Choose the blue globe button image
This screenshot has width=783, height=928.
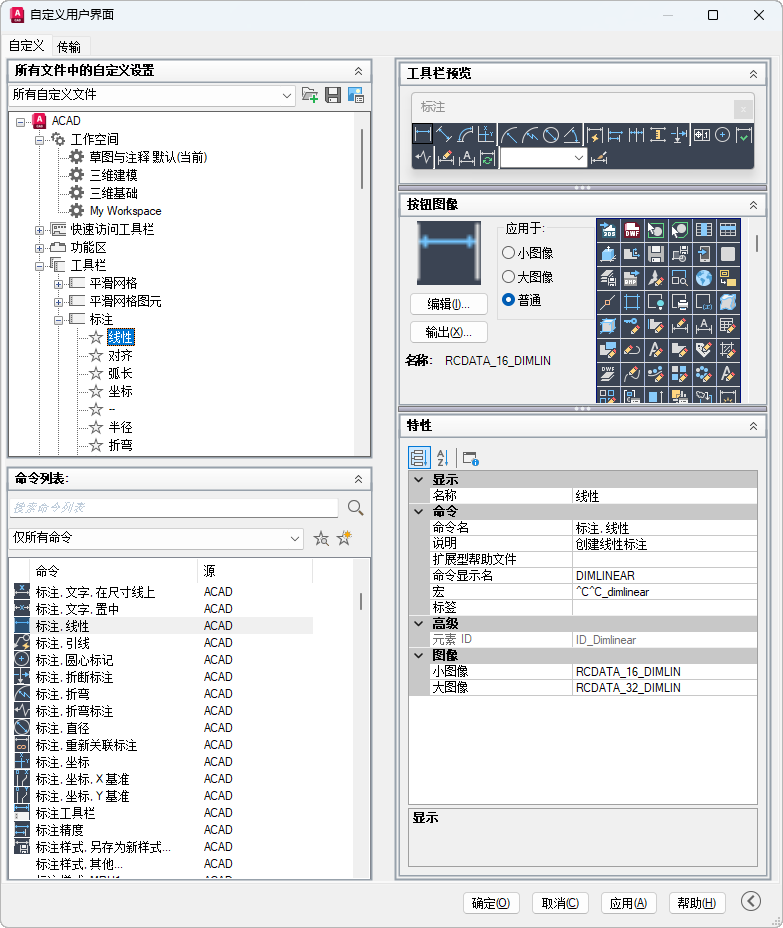(x=704, y=278)
